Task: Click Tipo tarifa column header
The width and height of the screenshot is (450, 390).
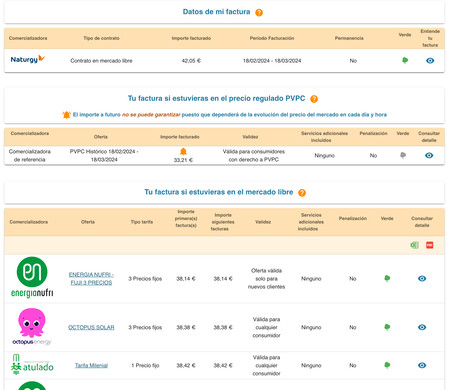Action: pos(142,222)
